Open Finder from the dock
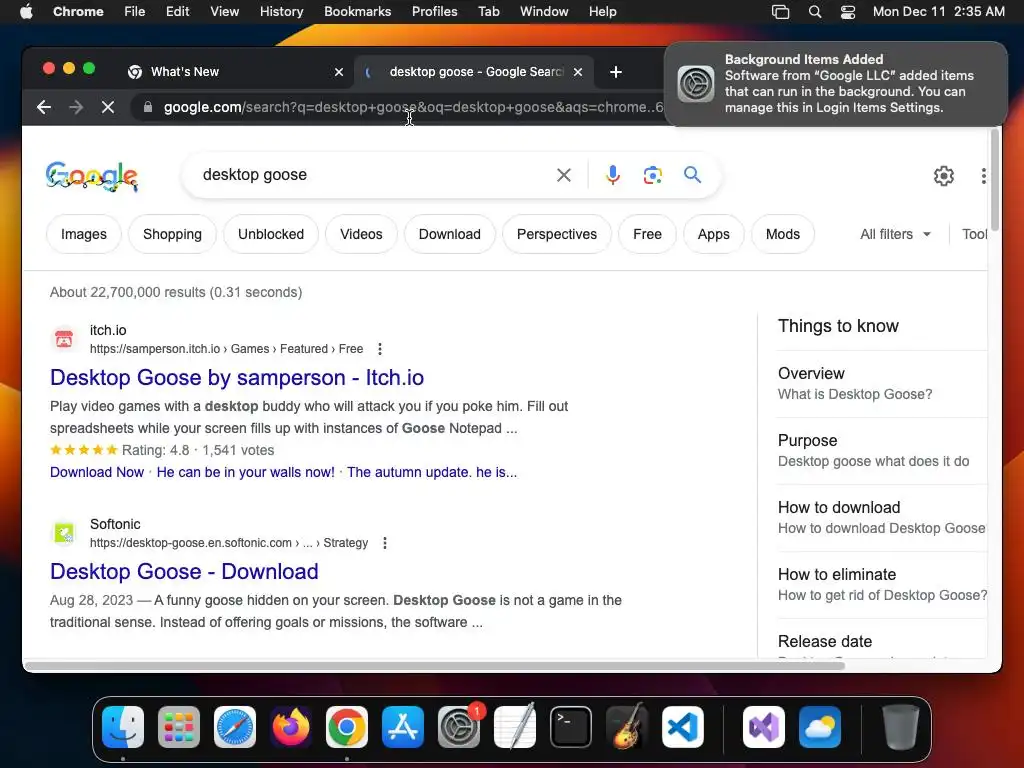The image size is (1024, 768). pyautogui.click(x=123, y=727)
